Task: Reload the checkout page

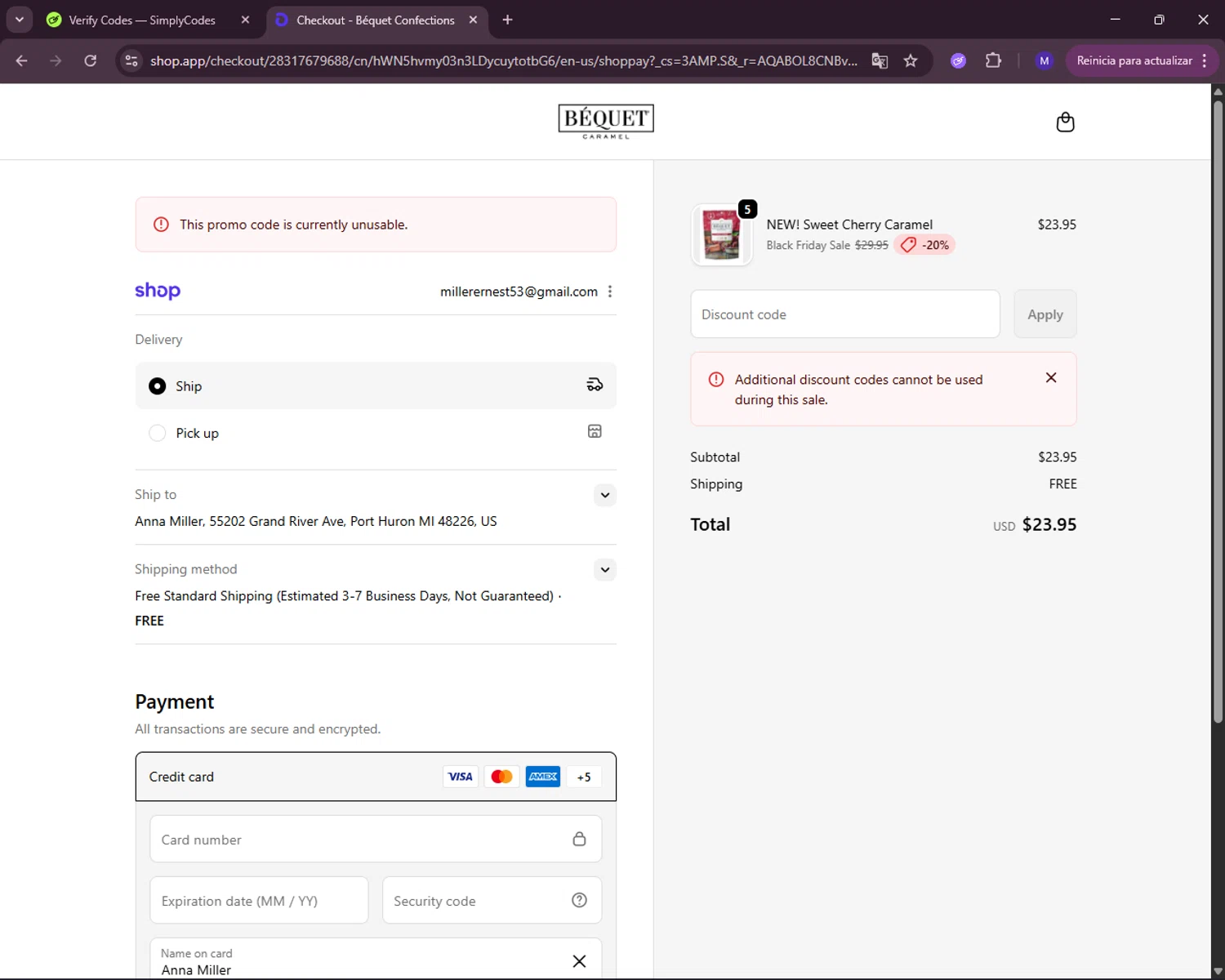Action: click(x=90, y=60)
